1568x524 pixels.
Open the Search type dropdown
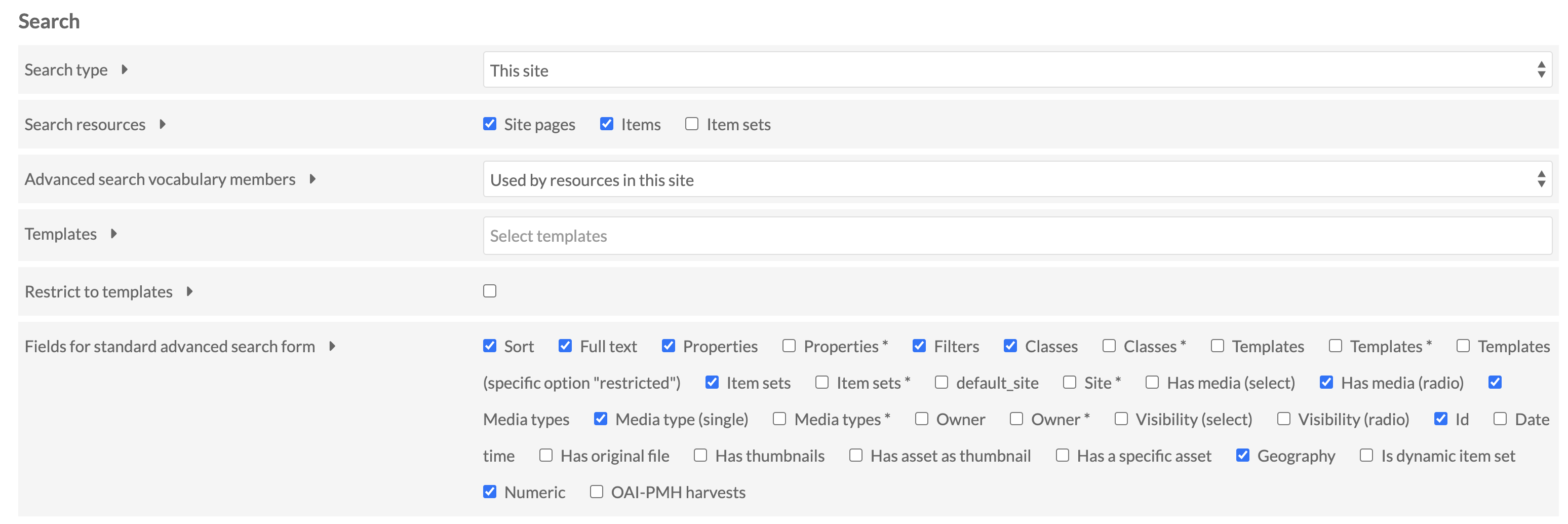pos(1016,70)
